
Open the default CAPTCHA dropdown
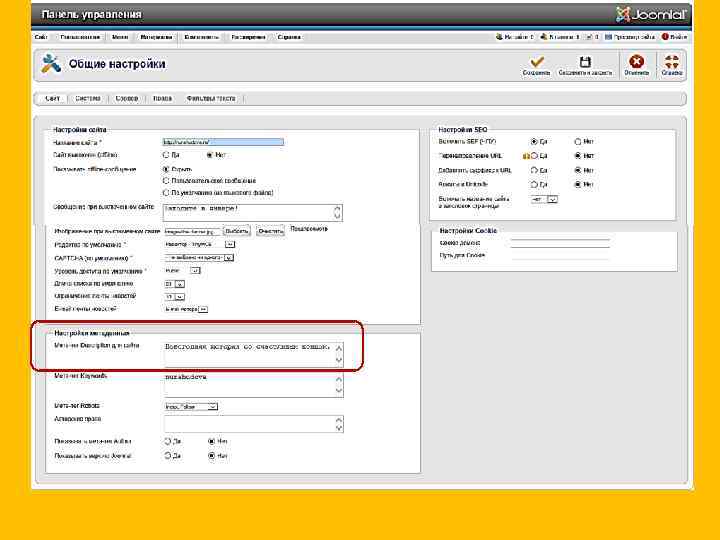pyautogui.click(x=199, y=258)
